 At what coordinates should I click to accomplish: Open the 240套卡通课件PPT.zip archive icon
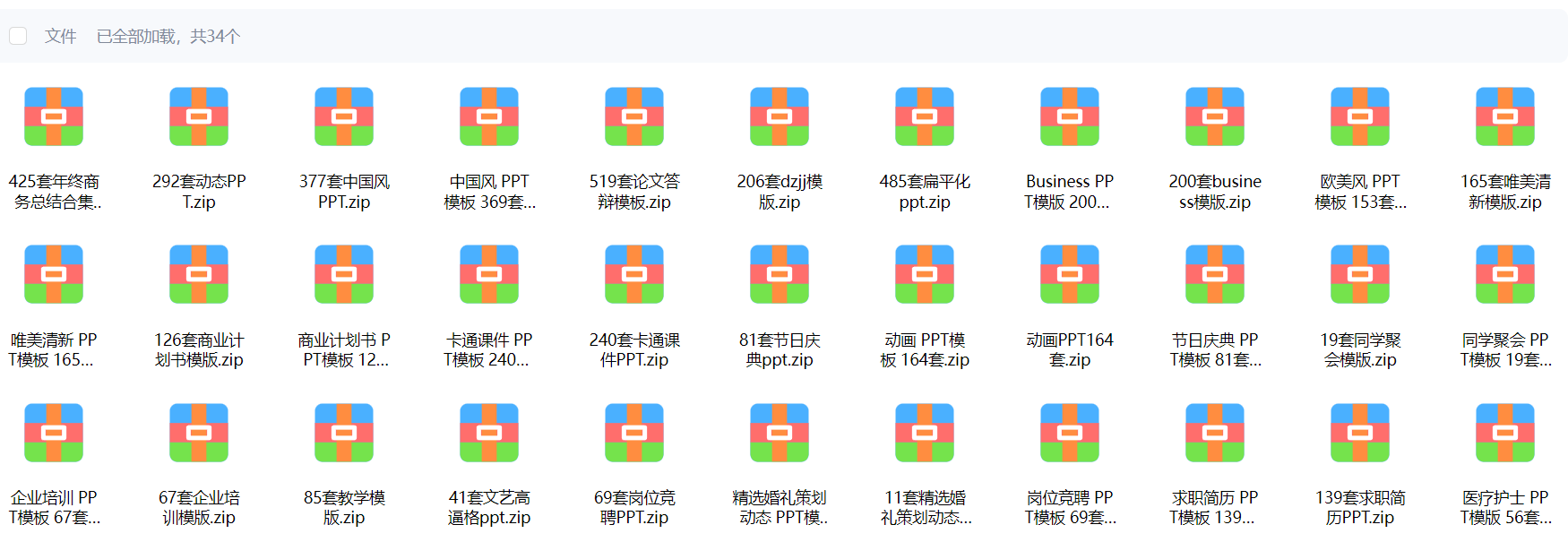634,274
